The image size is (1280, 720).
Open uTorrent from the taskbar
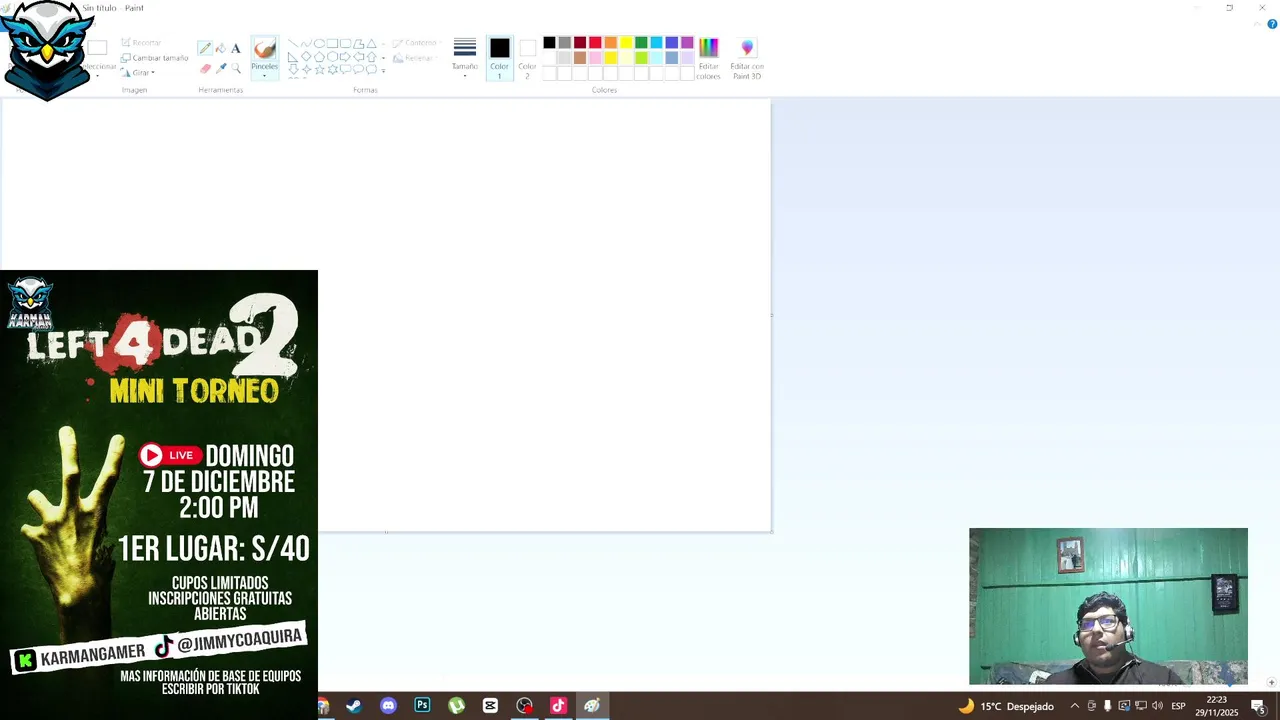456,706
